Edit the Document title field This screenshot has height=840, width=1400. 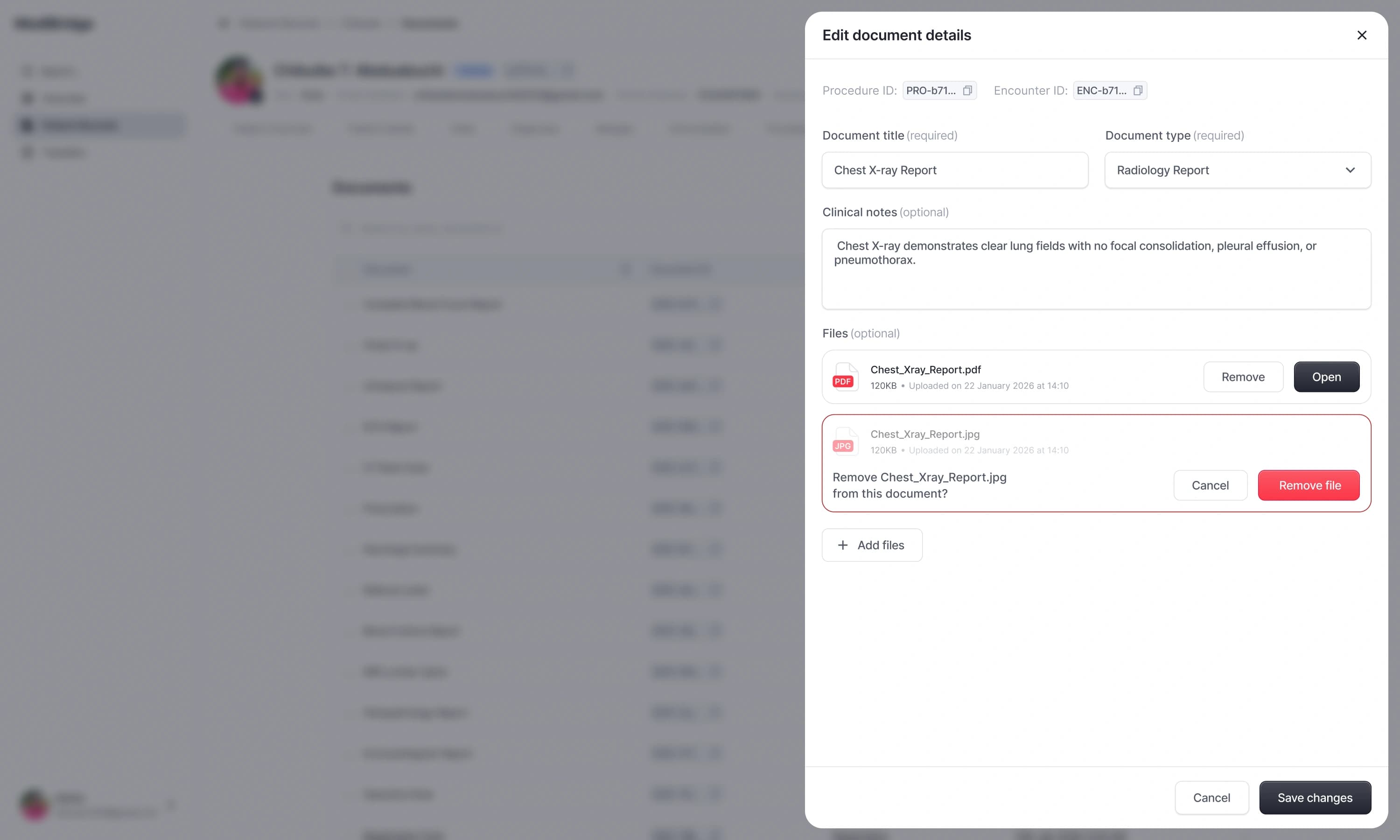coord(955,170)
